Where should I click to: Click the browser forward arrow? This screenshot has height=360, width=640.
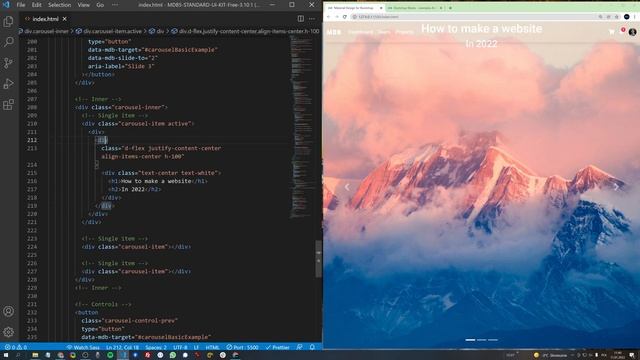(337, 17)
